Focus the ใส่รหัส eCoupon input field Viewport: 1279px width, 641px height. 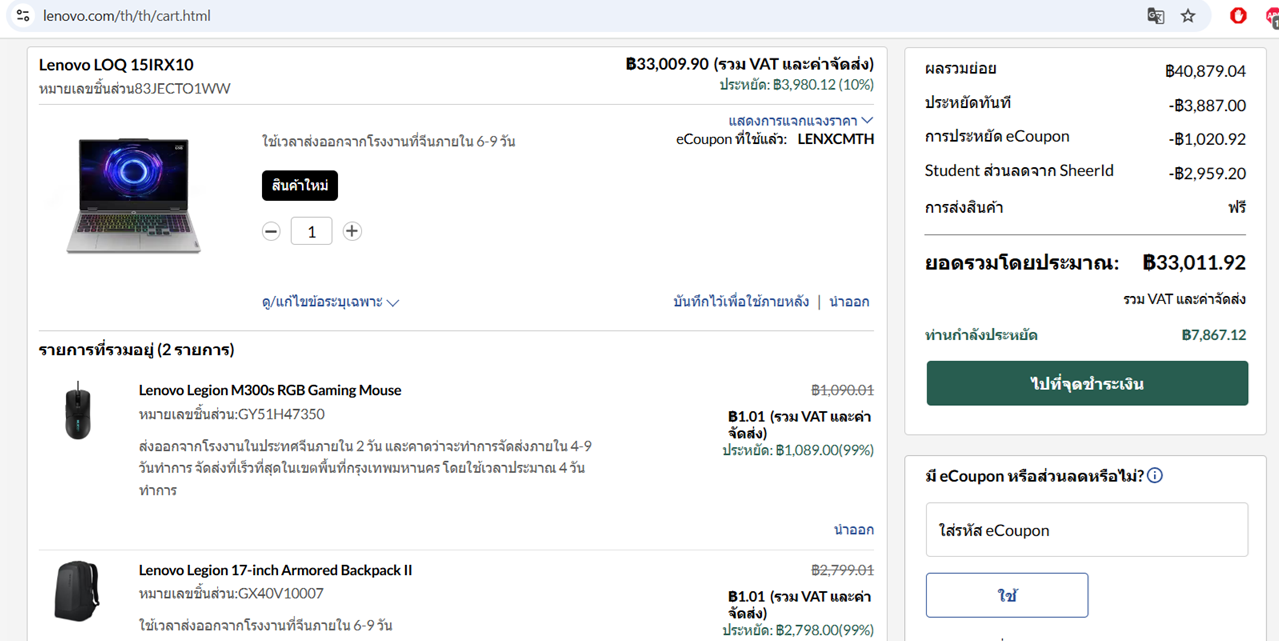[1087, 530]
